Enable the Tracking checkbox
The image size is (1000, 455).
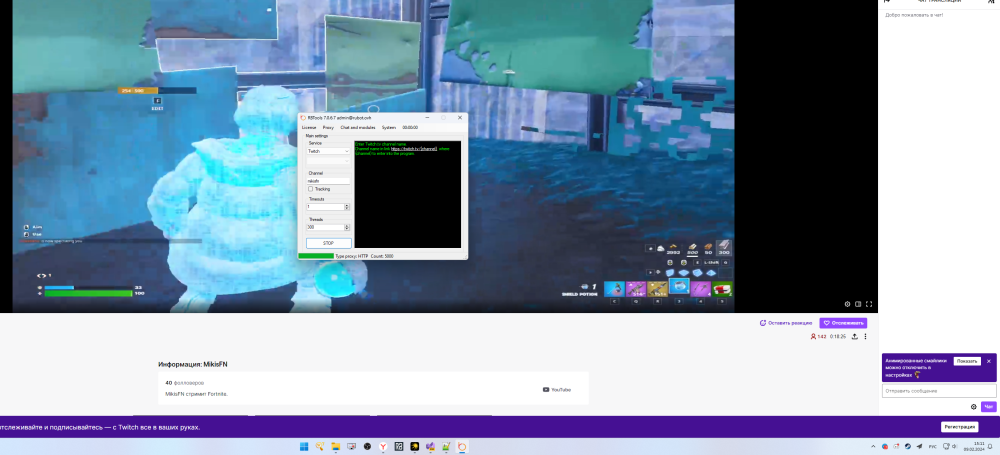311,188
